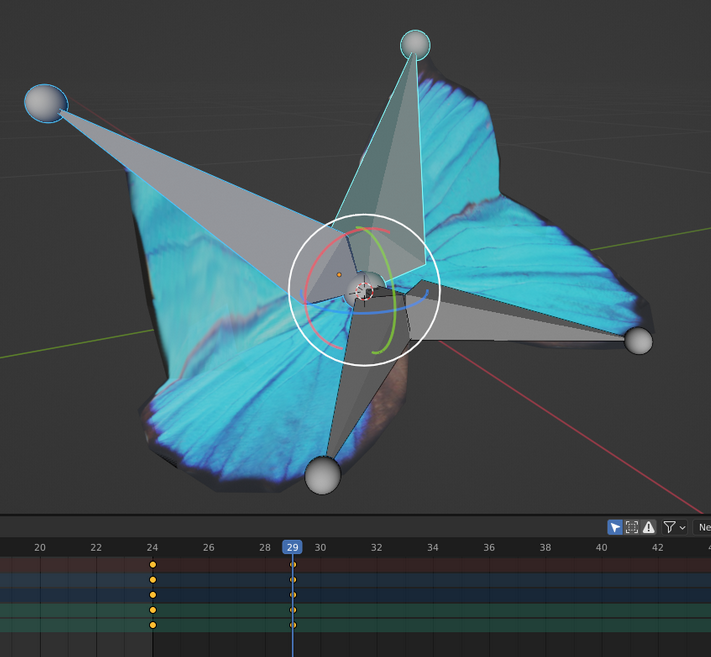Select the frame 29 keyframe in the last green channel
The height and width of the screenshot is (657, 711).
pyautogui.click(x=293, y=625)
